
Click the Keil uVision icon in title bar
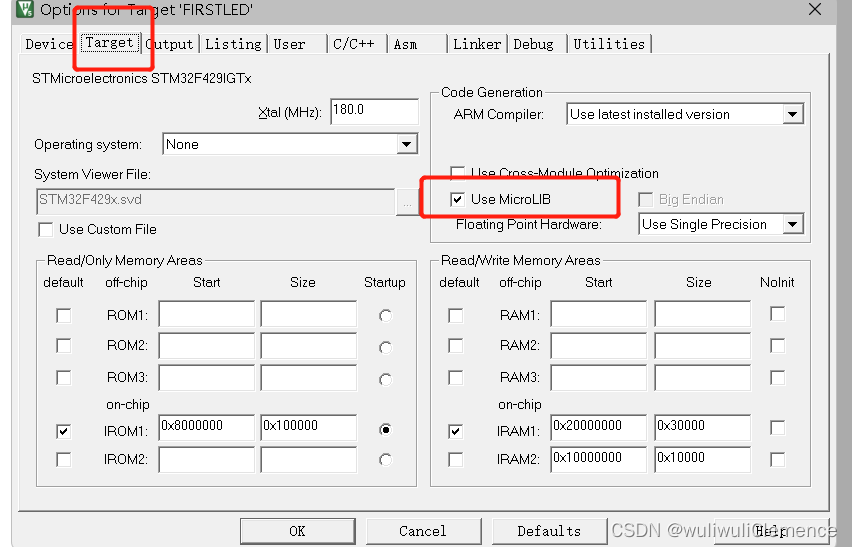point(25,9)
